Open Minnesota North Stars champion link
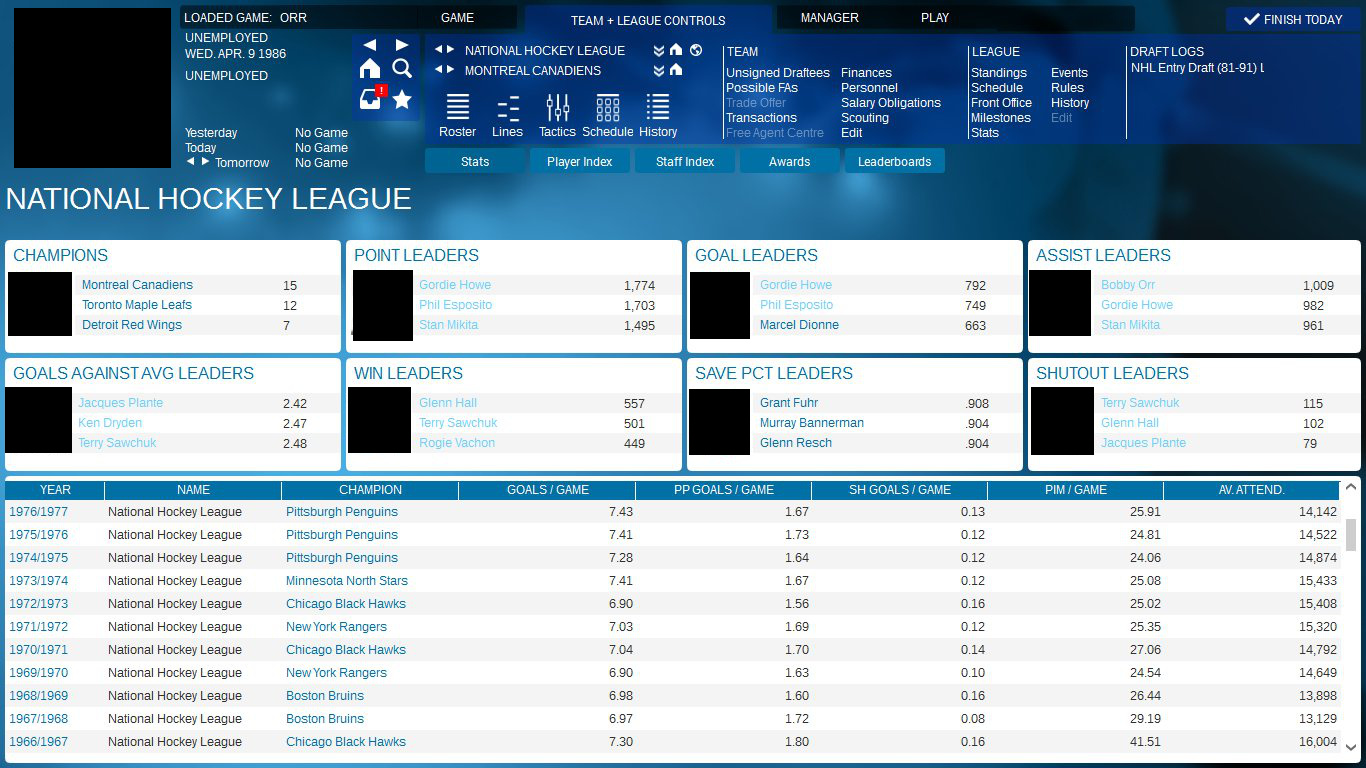This screenshot has width=1366, height=768. tap(347, 581)
